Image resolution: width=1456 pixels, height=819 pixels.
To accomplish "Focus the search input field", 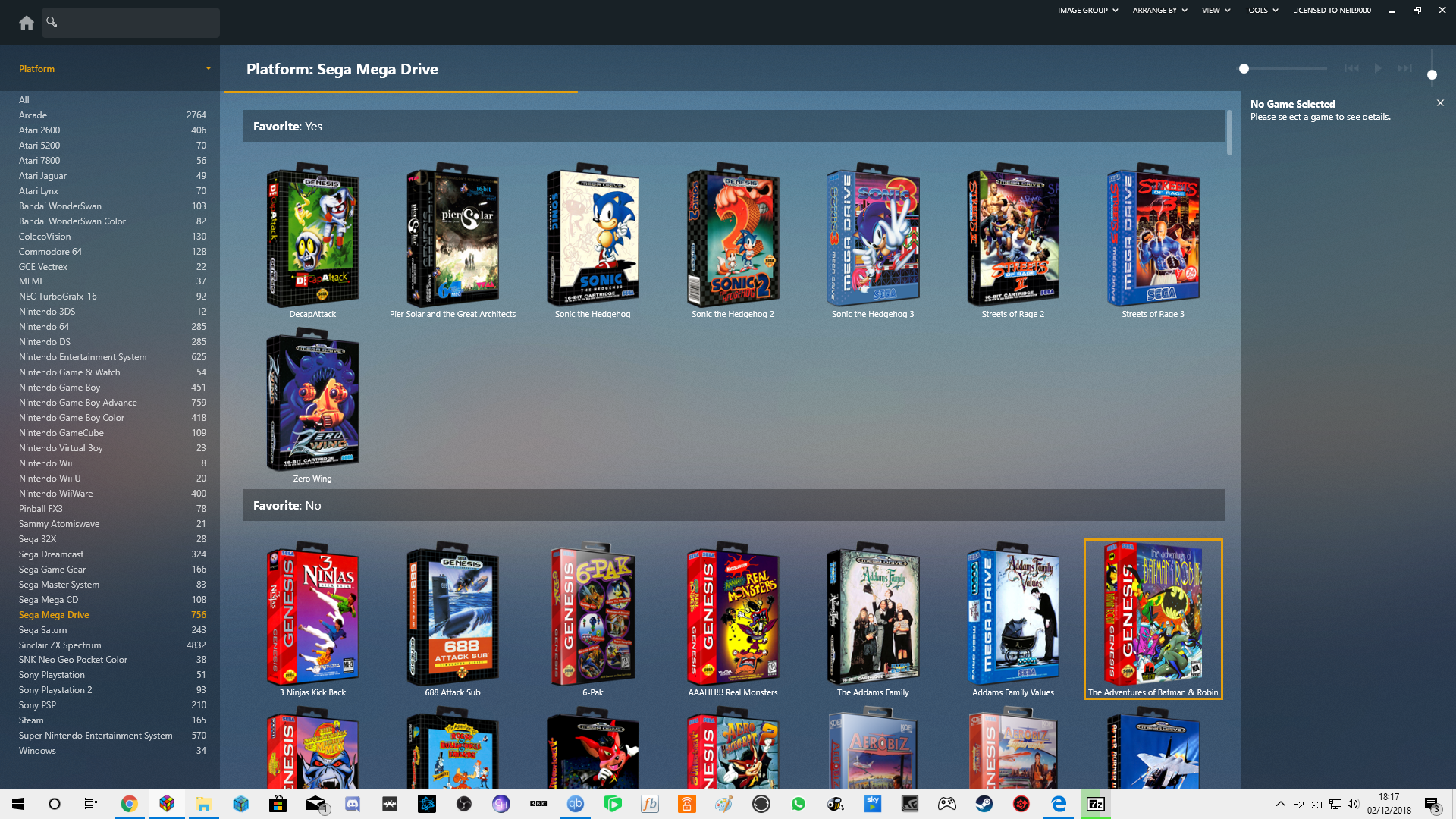I will pyautogui.click(x=130, y=23).
